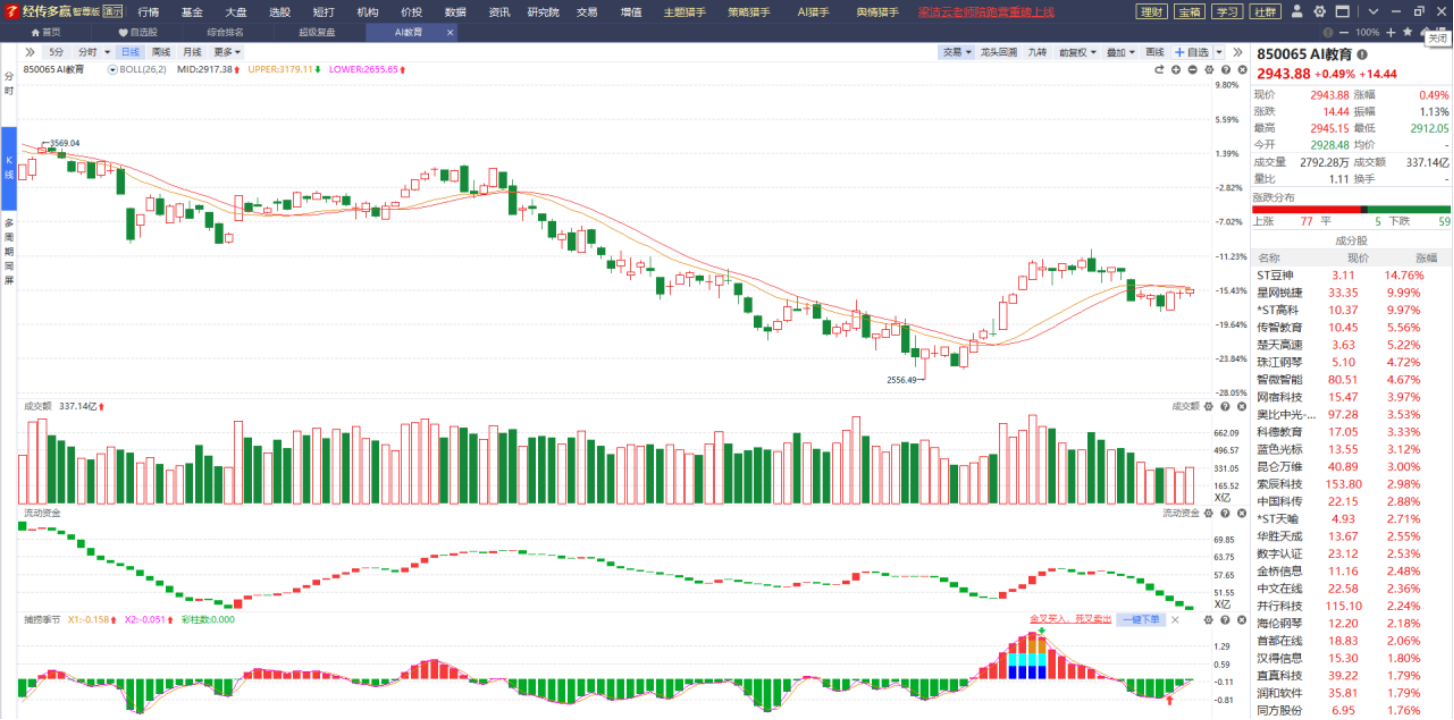Screen dimensions: 1454x720
Task: Switch to 5分 period
Action: 56,52
